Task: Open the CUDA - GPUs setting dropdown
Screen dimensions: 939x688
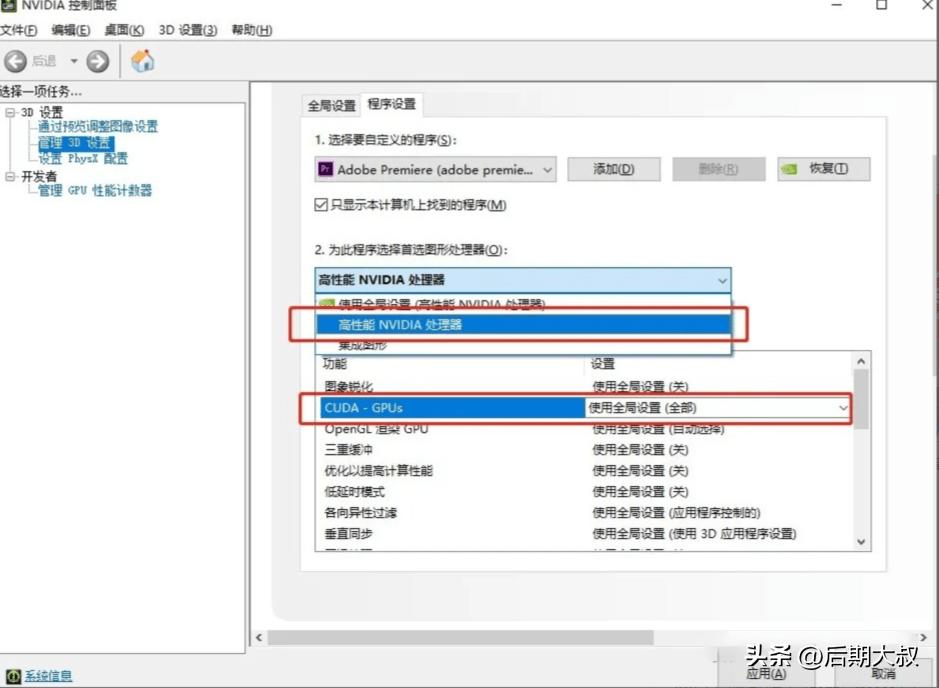Action: coord(842,408)
